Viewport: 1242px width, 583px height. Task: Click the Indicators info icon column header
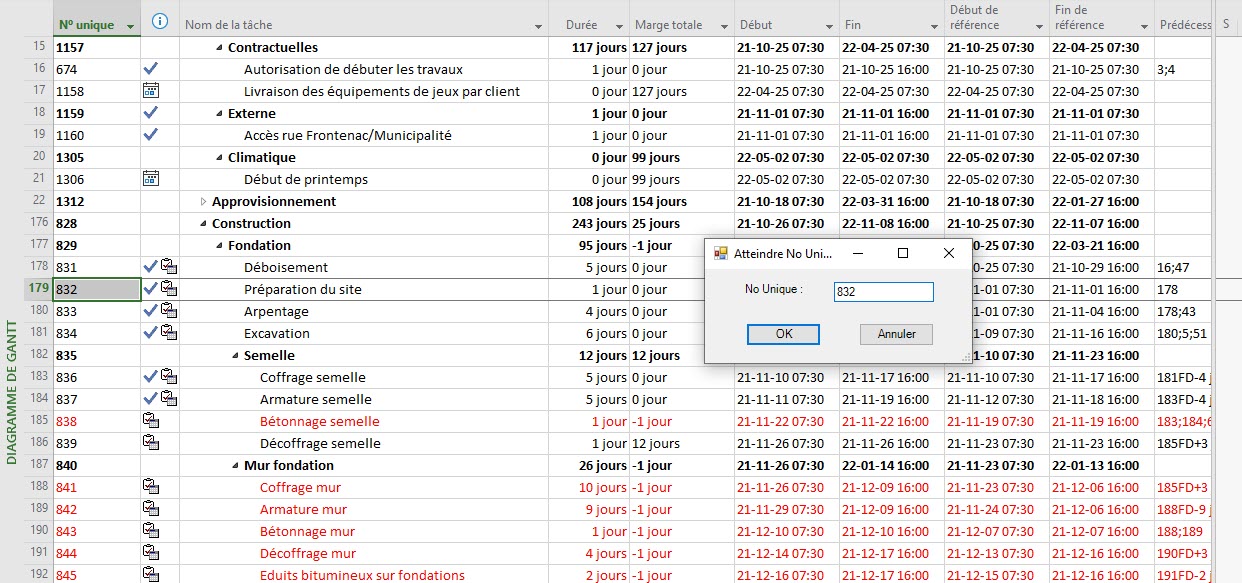point(160,21)
